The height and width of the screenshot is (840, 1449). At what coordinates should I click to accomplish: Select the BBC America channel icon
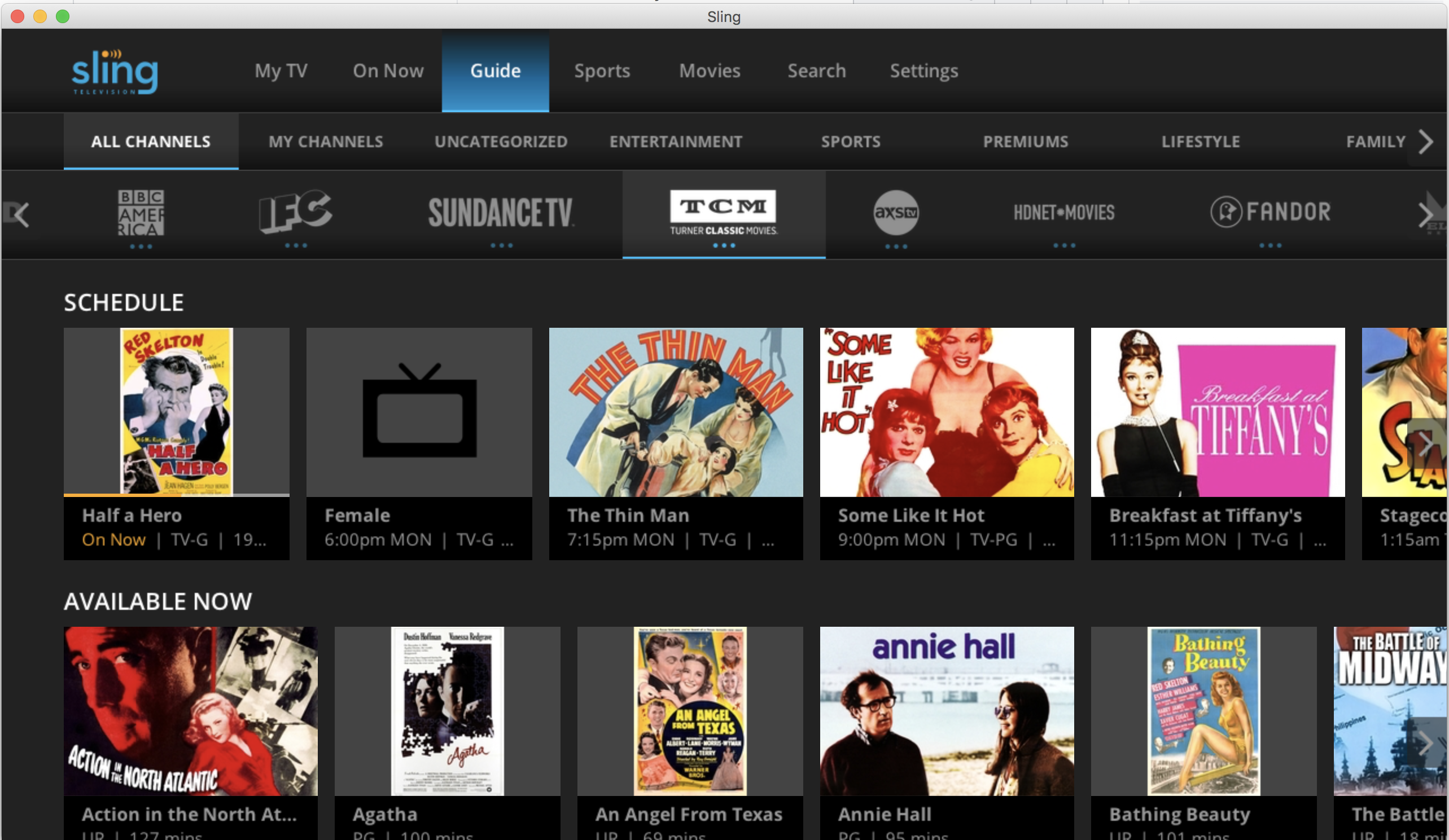click(x=142, y=210)
